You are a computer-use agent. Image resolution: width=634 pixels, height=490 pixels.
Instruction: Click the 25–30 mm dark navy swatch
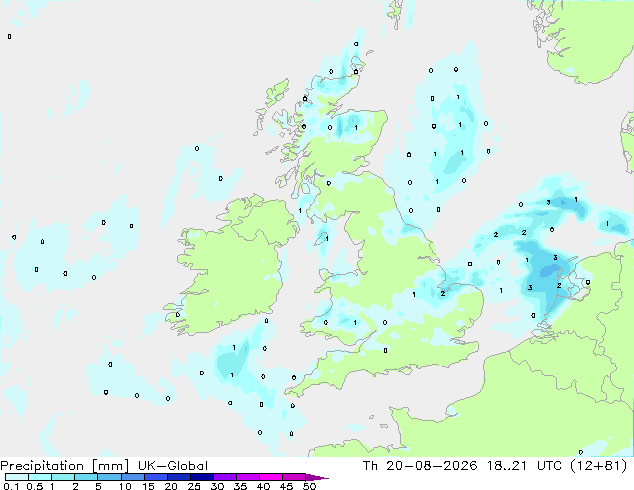(x=202, y=477)
